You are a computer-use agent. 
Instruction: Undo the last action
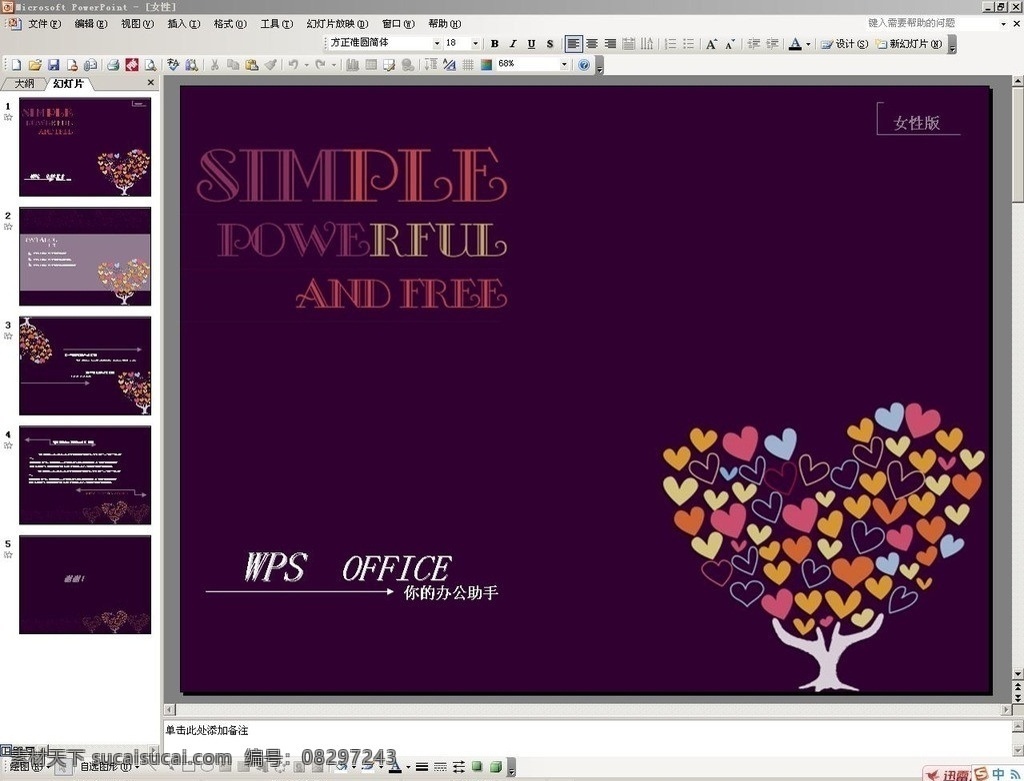293,65
